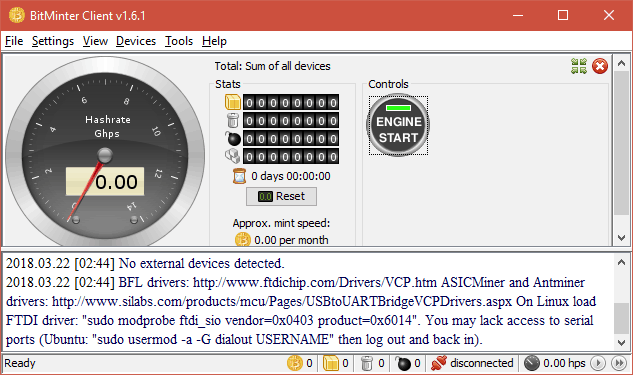Click the device panel scroll up arrow
The width and height of the screenshot is (633, 375).
point(622,63)
